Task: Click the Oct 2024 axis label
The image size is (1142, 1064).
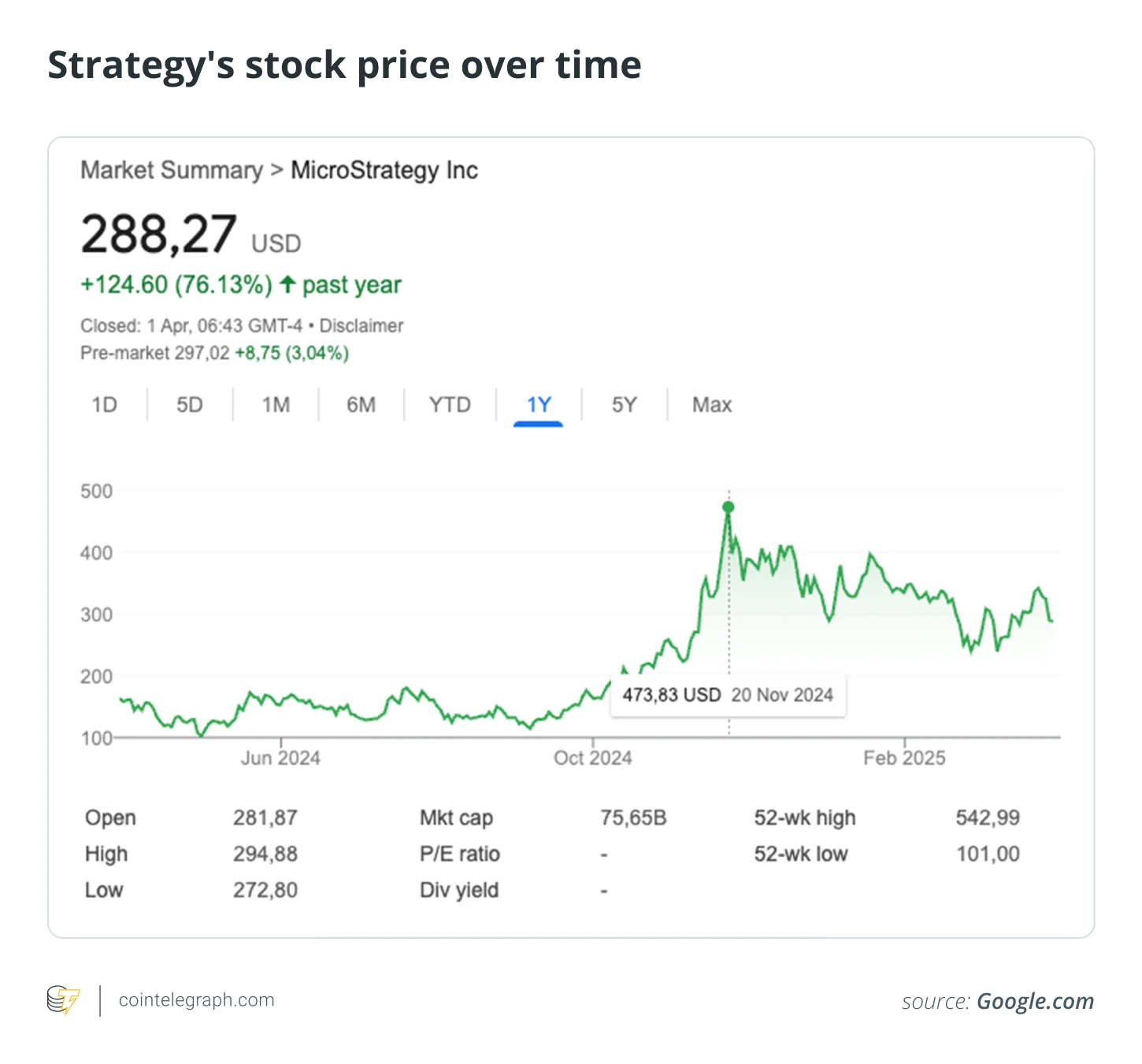Action: pyautogui.click(x=593, y=758)
